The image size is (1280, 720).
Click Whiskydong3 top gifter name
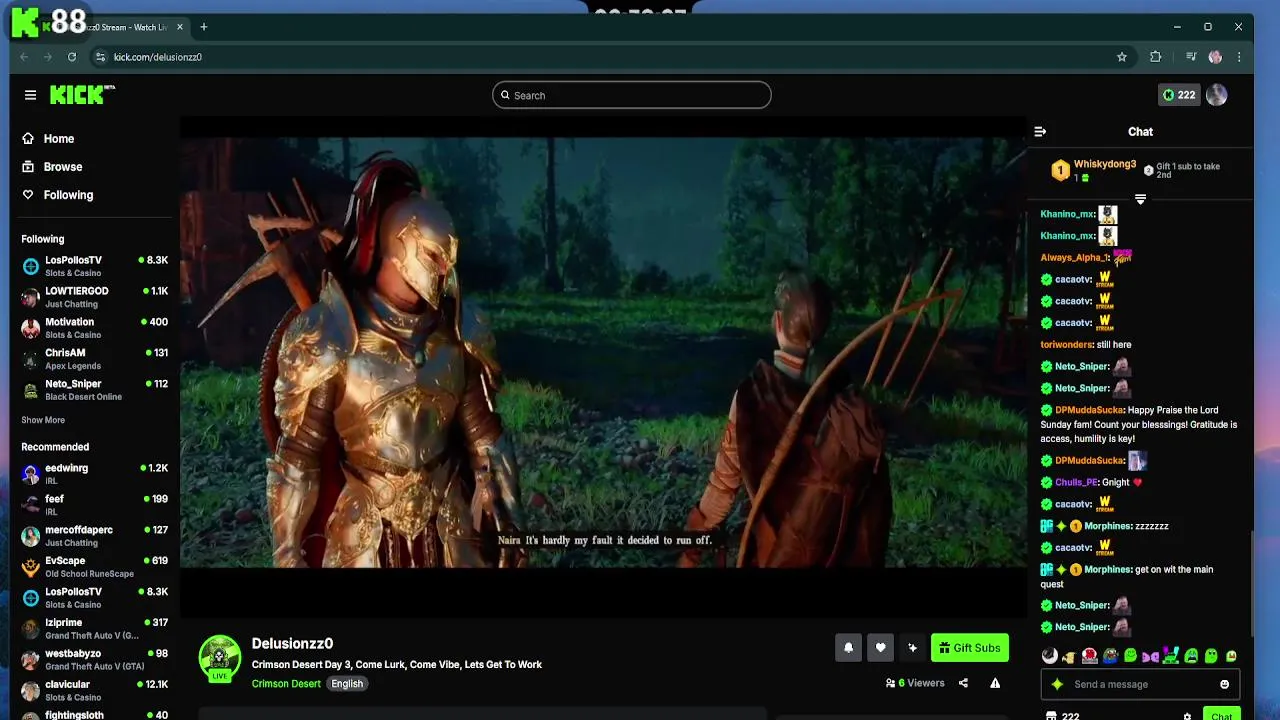point(1104,164)
